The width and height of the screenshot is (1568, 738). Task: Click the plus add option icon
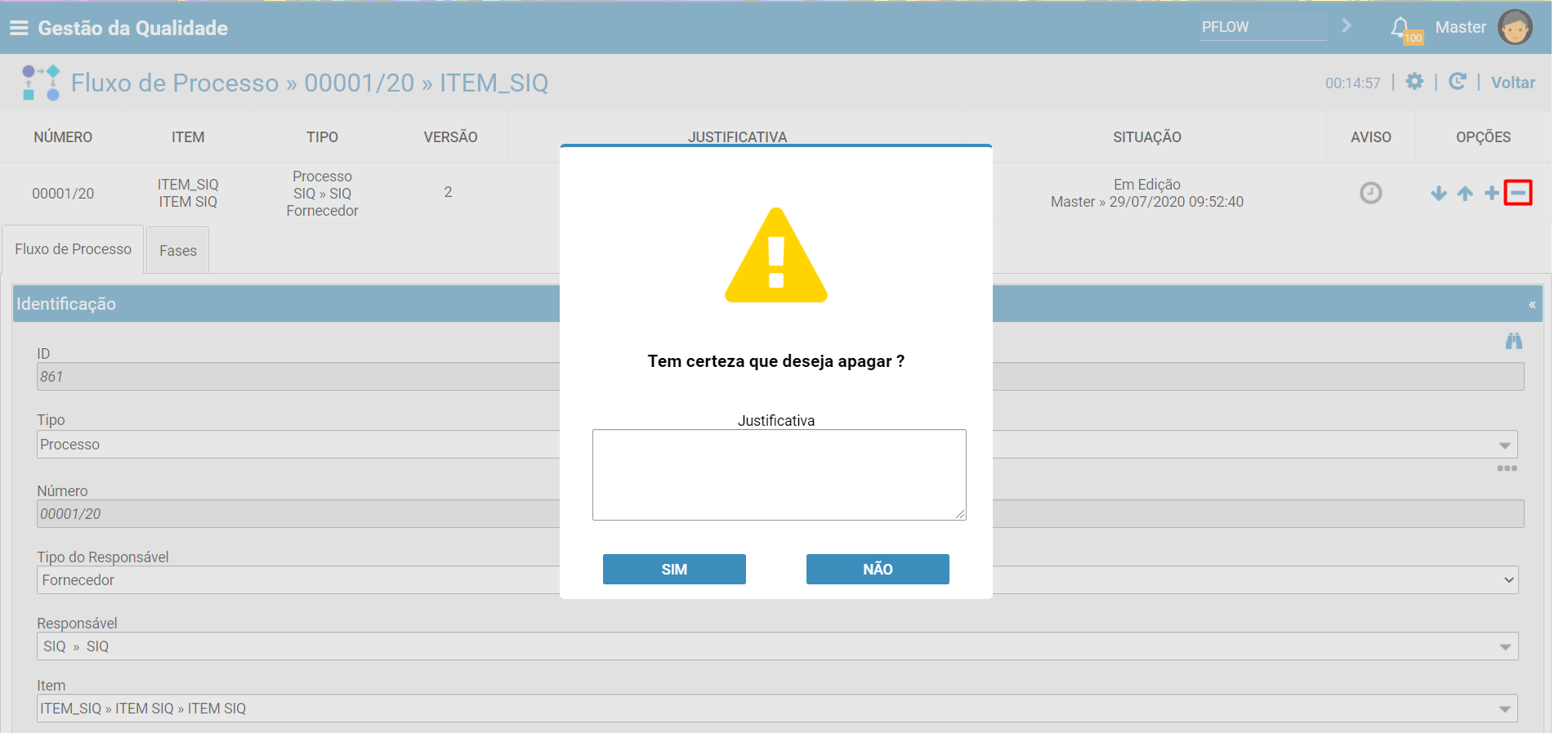coord(1492,193)
